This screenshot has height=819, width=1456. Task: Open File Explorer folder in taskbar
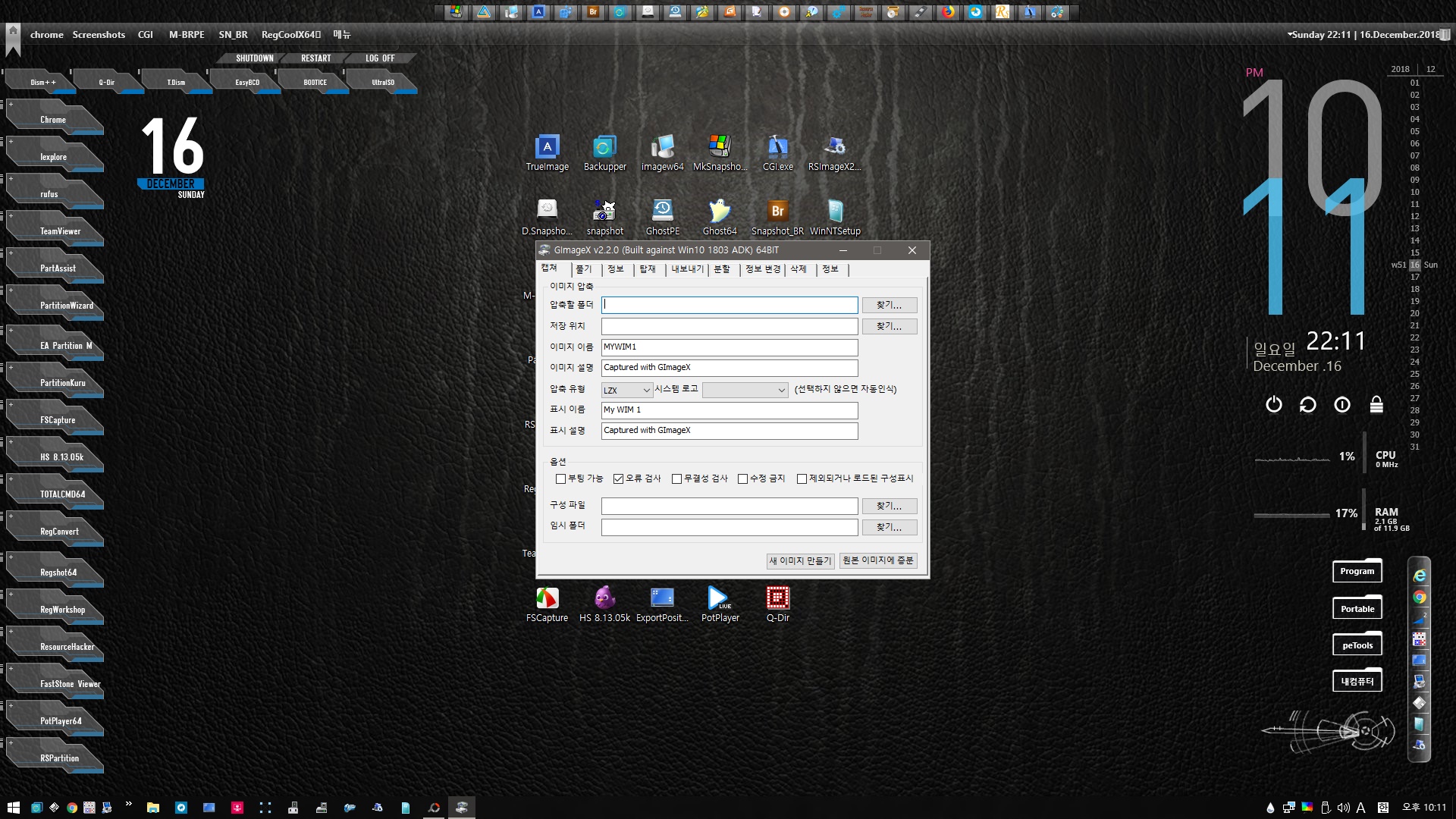click(152, 808)
